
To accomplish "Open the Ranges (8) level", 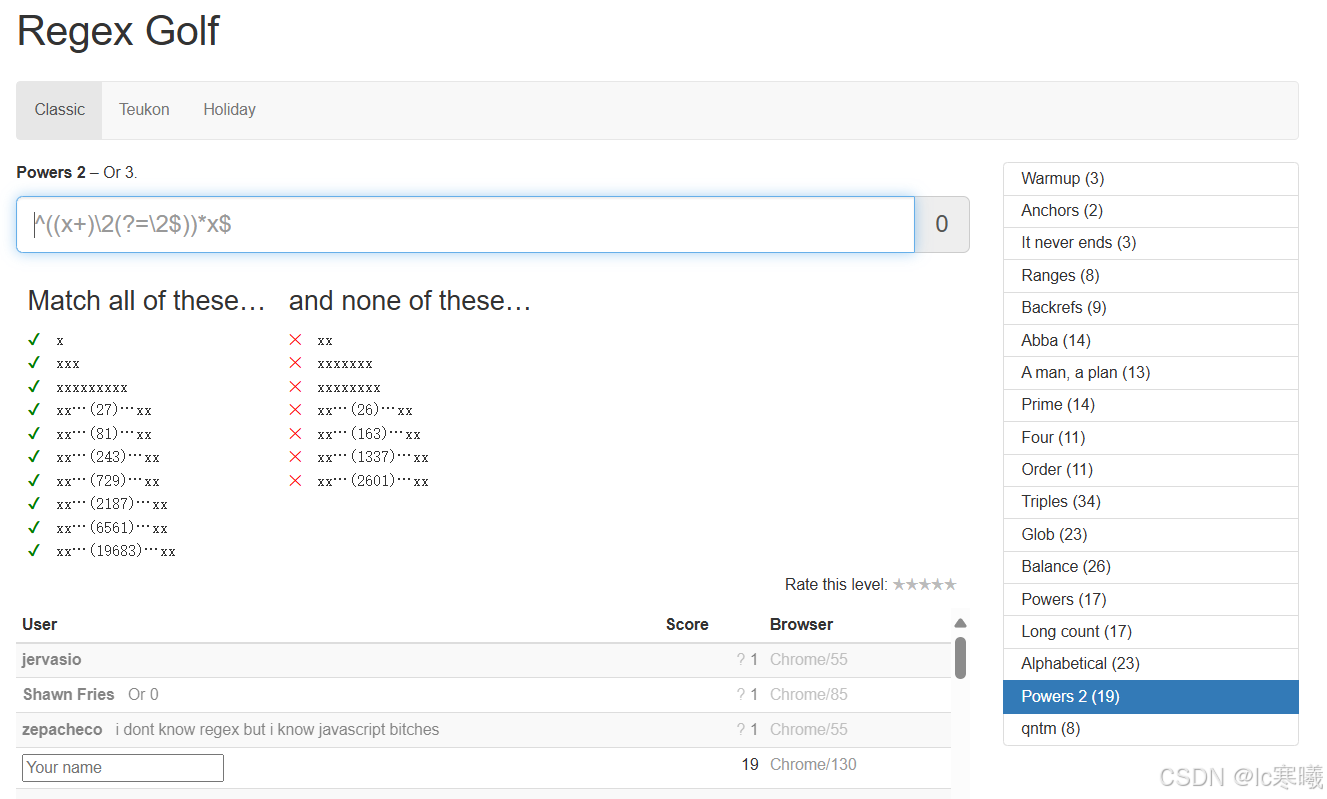I will point(1150,276).
